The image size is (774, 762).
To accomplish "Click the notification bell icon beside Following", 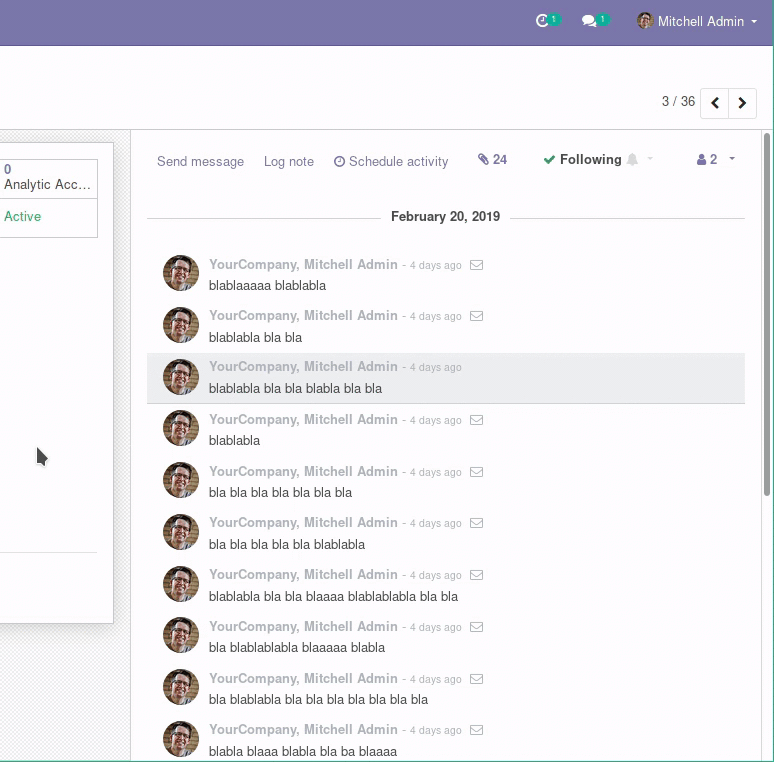I will click(x=632, y=160).
